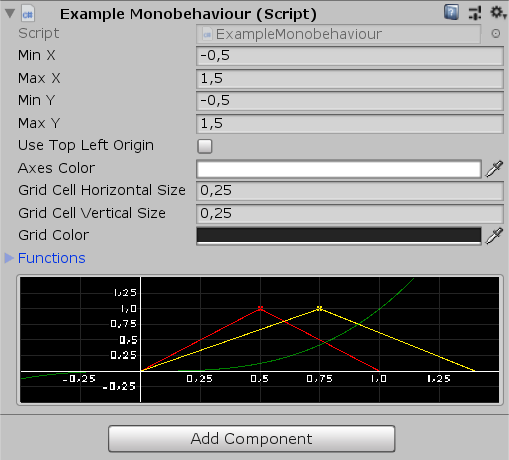Open component help reference icon

point(451,13)
